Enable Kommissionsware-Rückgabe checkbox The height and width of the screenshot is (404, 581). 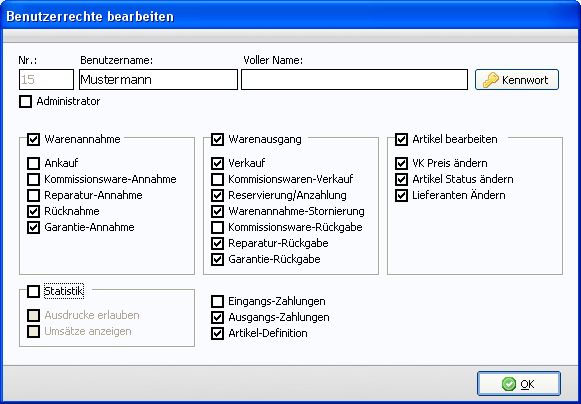pos(218,227)
